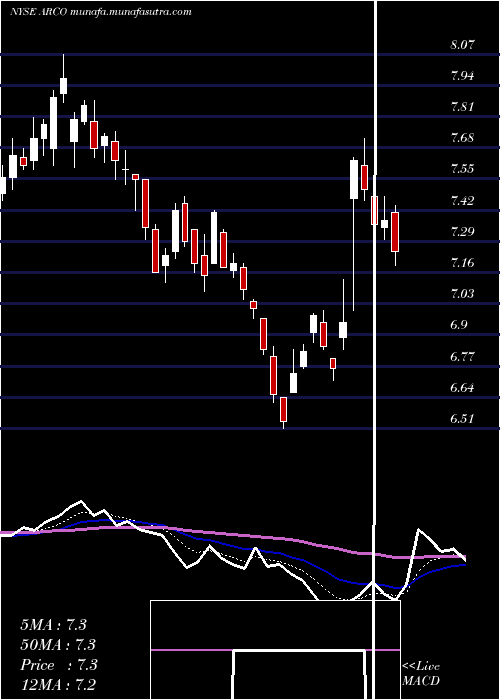Click the NYSE ARCO munafa.munafasutra.com title text
500x700 pixels.
(x=100, y=12)
